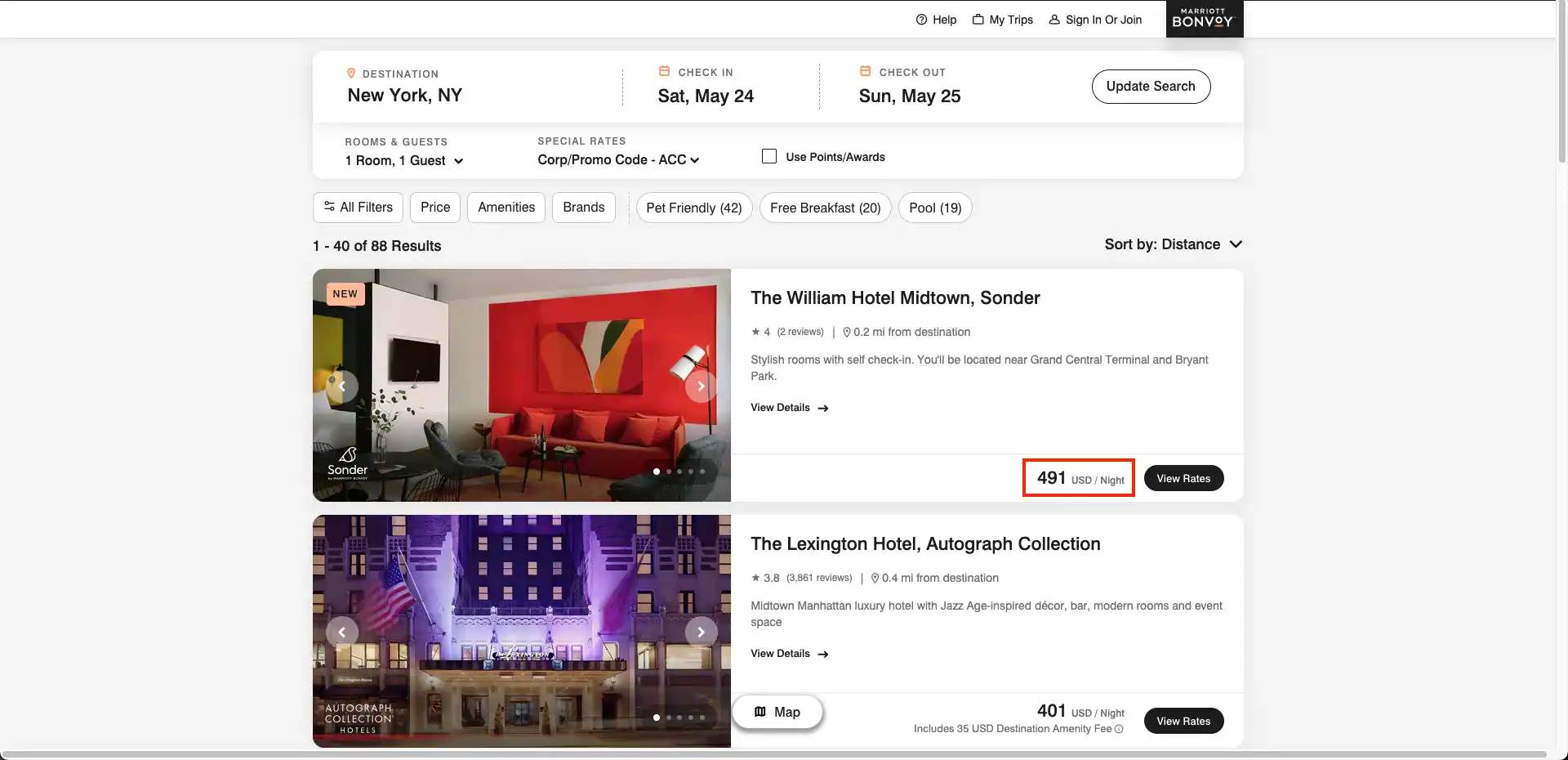Open the Price filter dropdown

click(x=435, y=208)
